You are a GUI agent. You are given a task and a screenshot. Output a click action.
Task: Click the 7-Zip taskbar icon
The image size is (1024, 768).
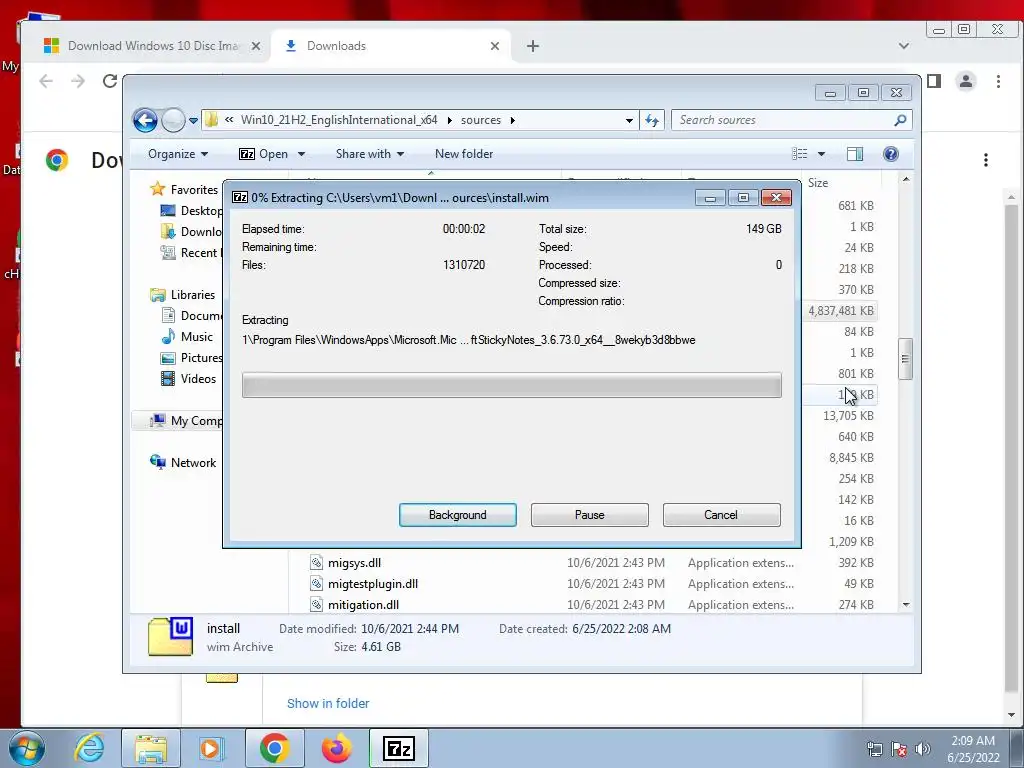tap(399, 748)
